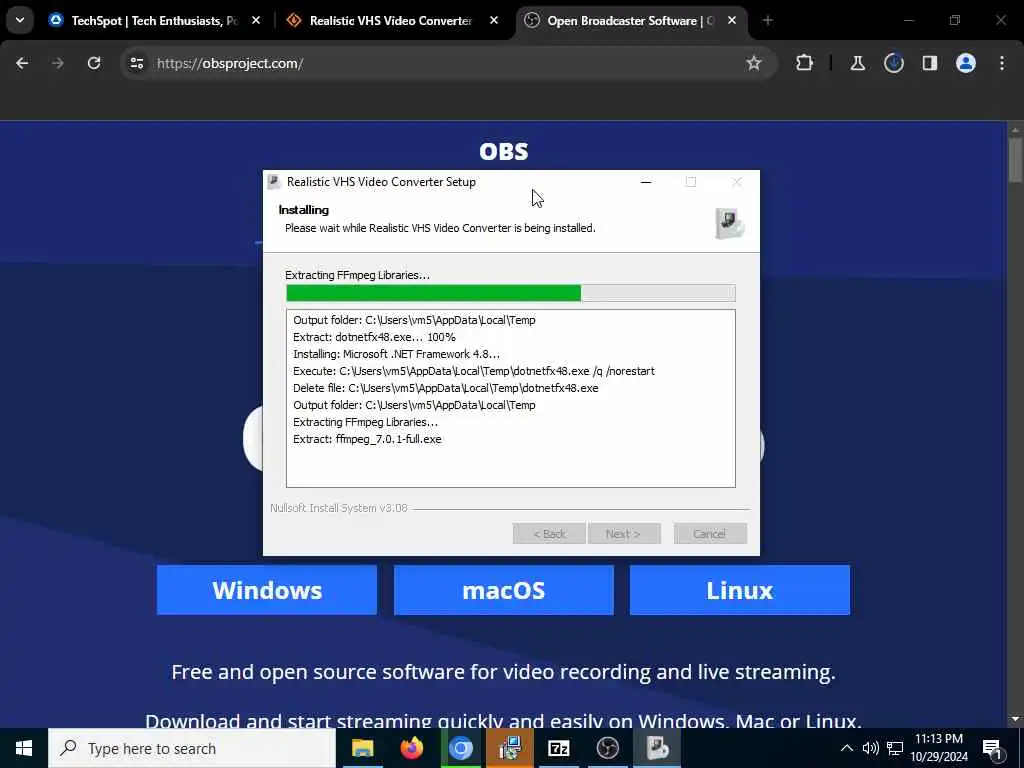The width and height of the screenshot is (1024, 768).
Task: Download OBS for Linux
Action: point(740,590)
